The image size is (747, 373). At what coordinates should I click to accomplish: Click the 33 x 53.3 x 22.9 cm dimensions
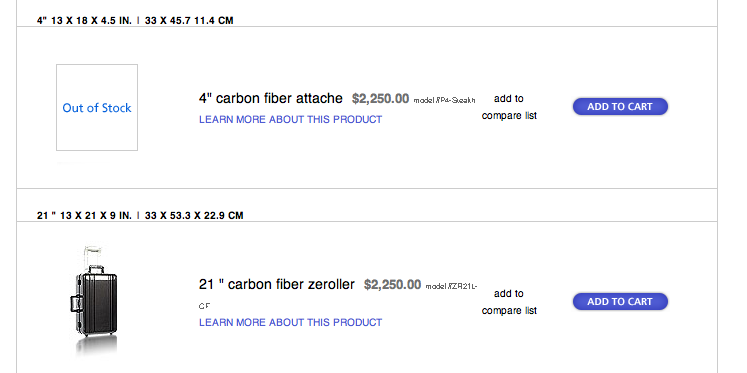click(x=194, y=215)
